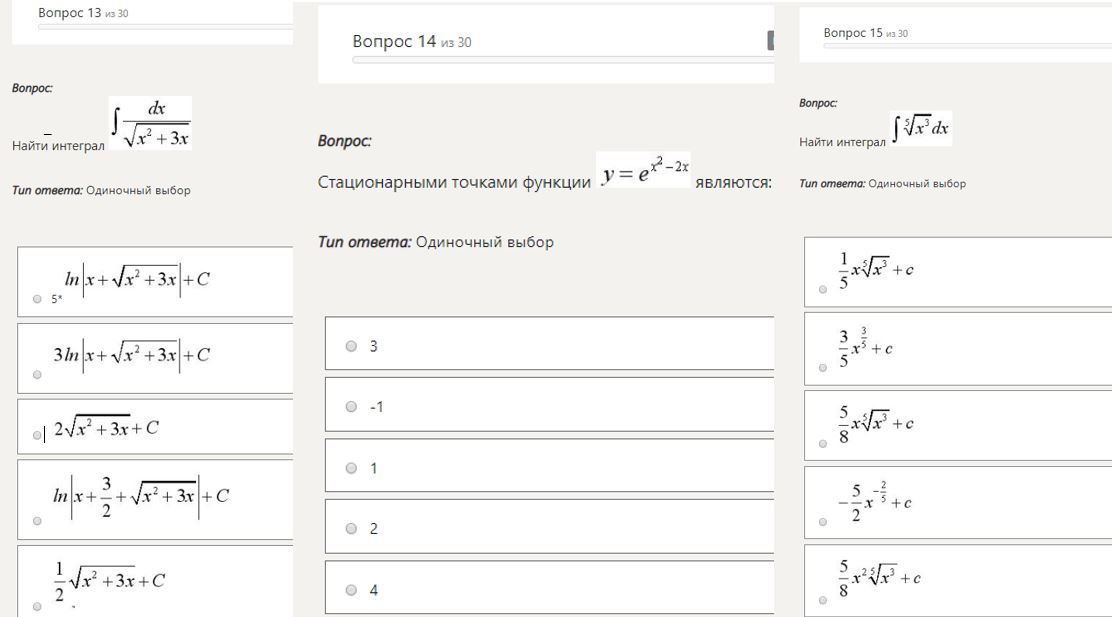The image size is (1112, 617).
Task: Select answer 3 for question 14
Action: (x=351, y=346)
